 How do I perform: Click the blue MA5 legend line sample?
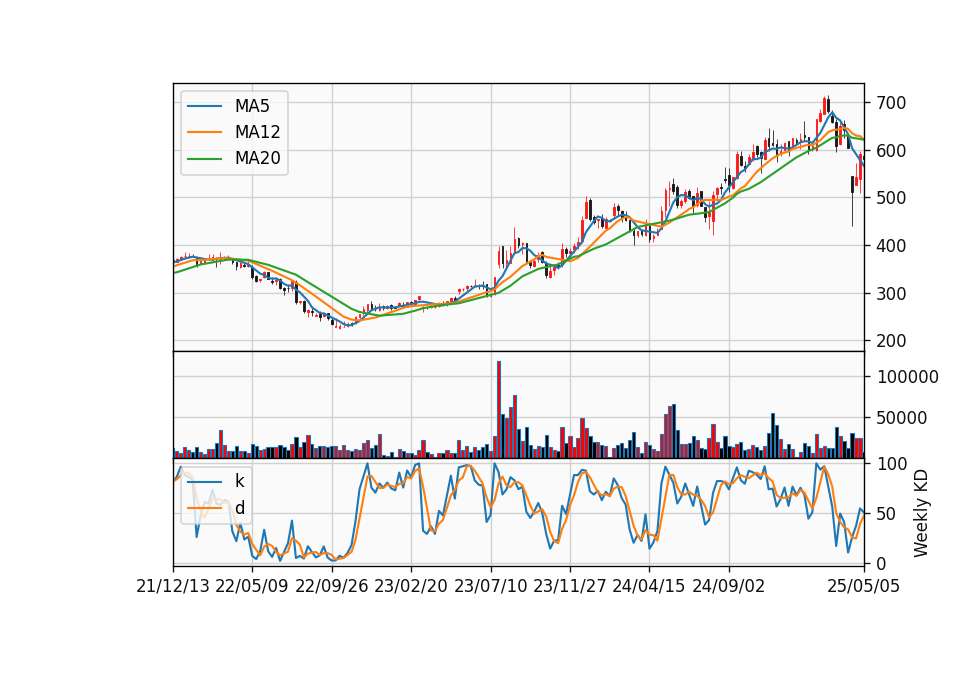click(204, 107)
